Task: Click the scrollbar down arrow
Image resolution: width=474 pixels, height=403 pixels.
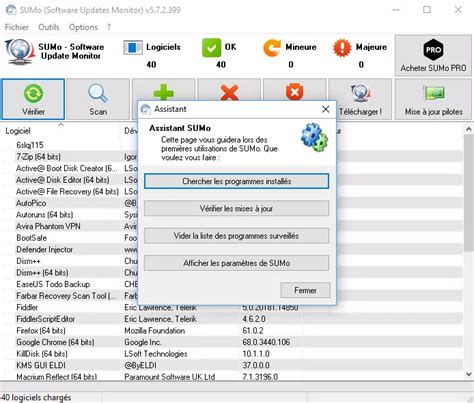Action: (469, 374)
